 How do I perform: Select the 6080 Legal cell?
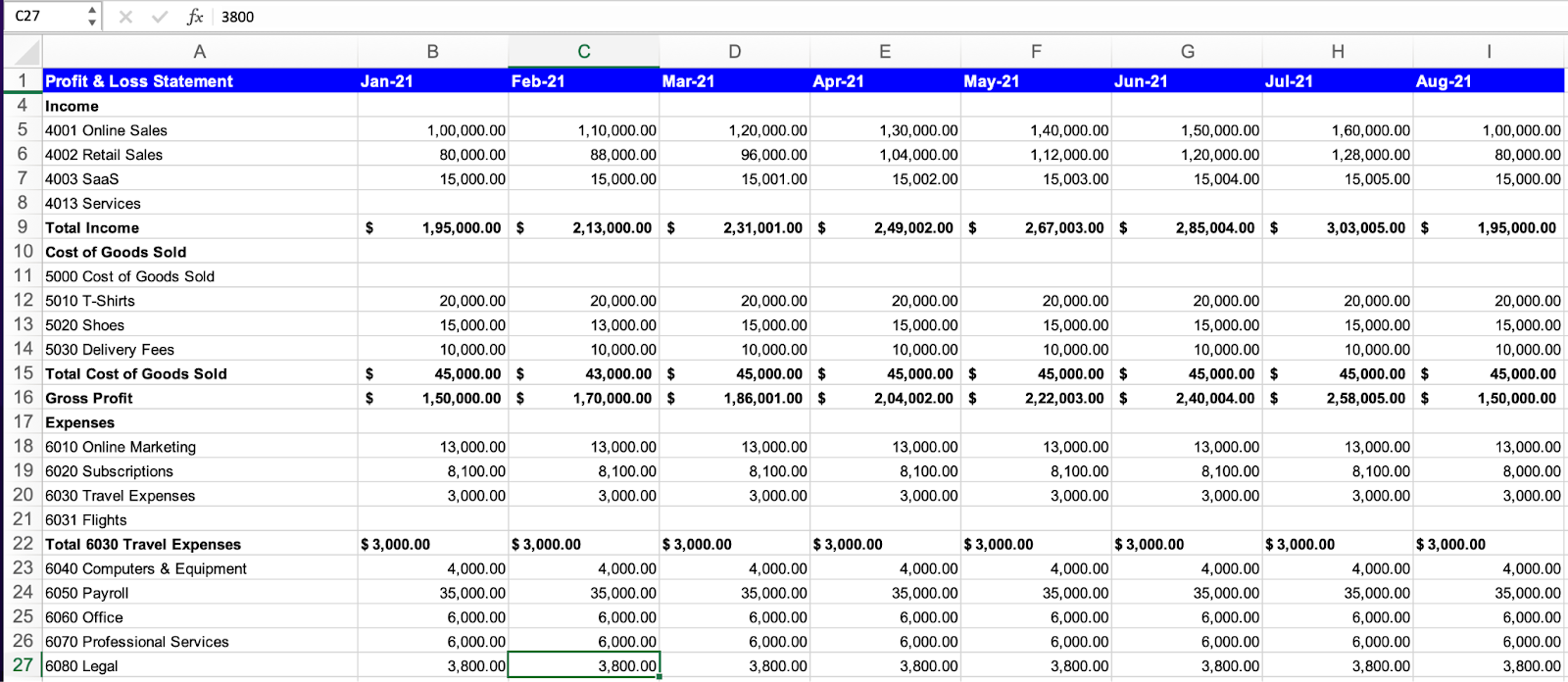(x=200, y=666)
